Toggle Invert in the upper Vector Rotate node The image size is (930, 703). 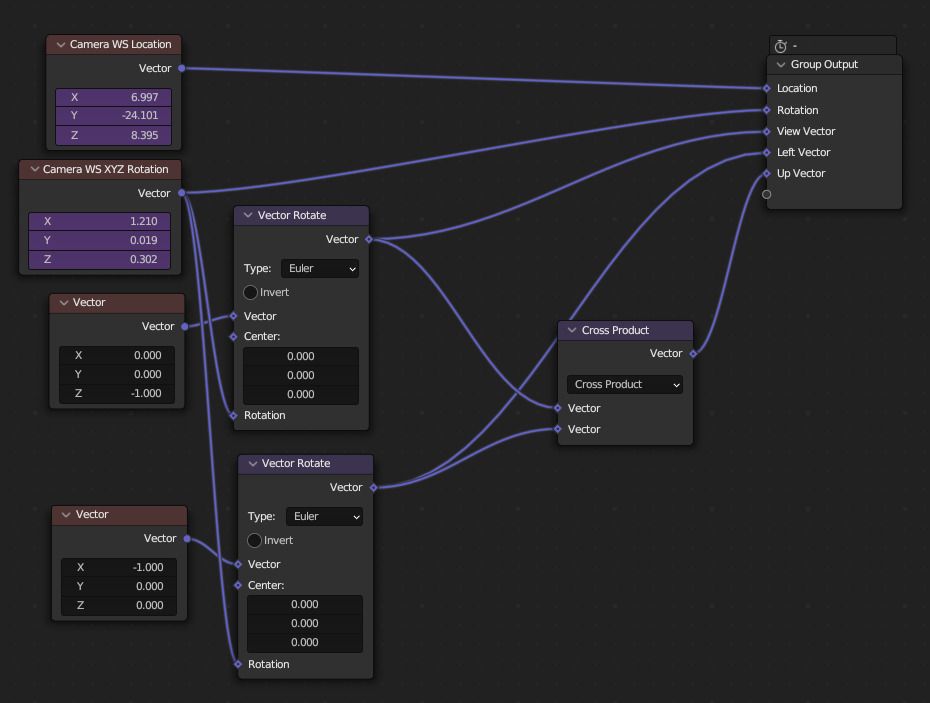click(250, 292)
